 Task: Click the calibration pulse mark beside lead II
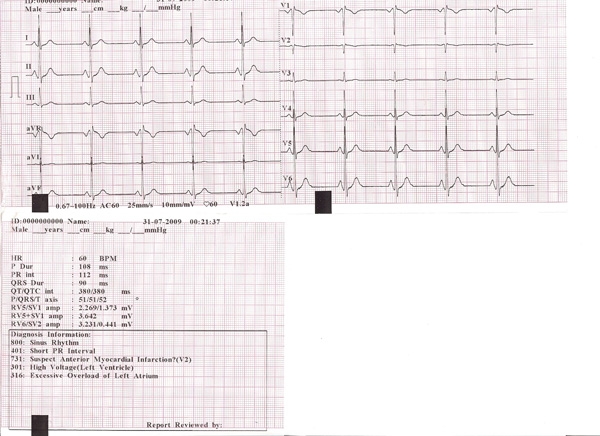15,87
